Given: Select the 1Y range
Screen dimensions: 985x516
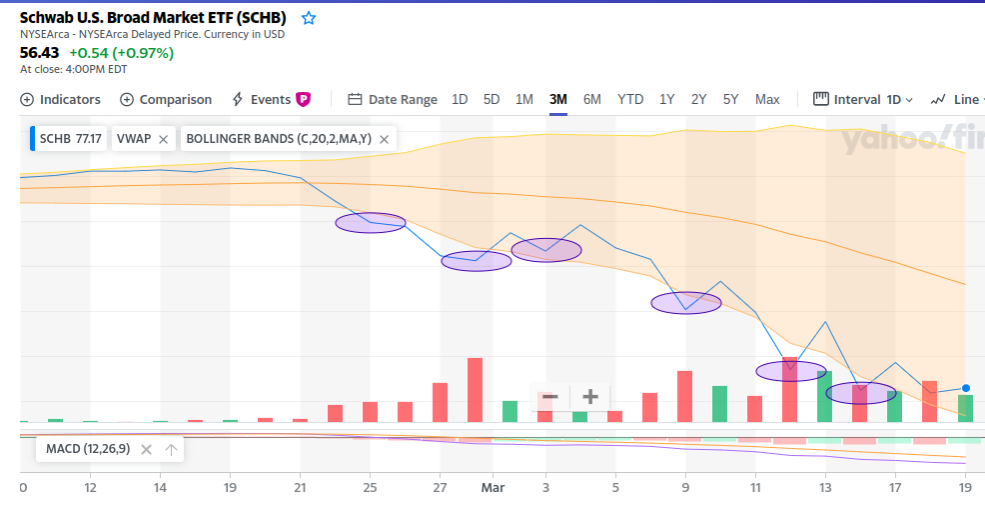Looking at the screenshot, I should (667, 99).
